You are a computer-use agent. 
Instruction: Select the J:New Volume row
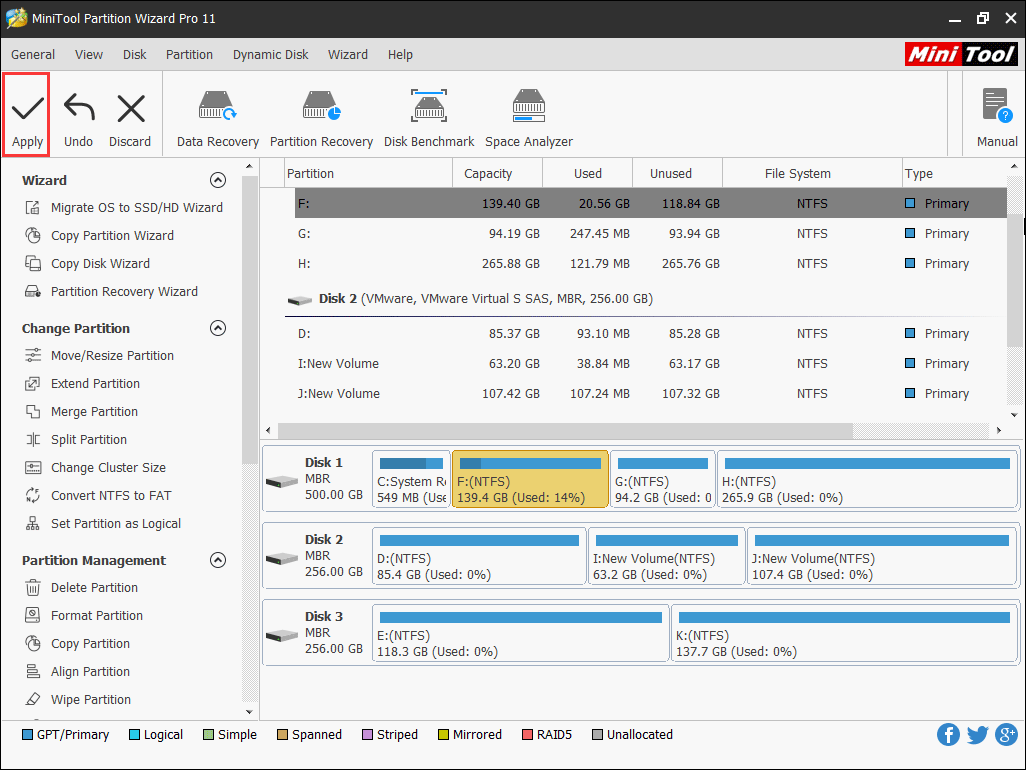650,394
